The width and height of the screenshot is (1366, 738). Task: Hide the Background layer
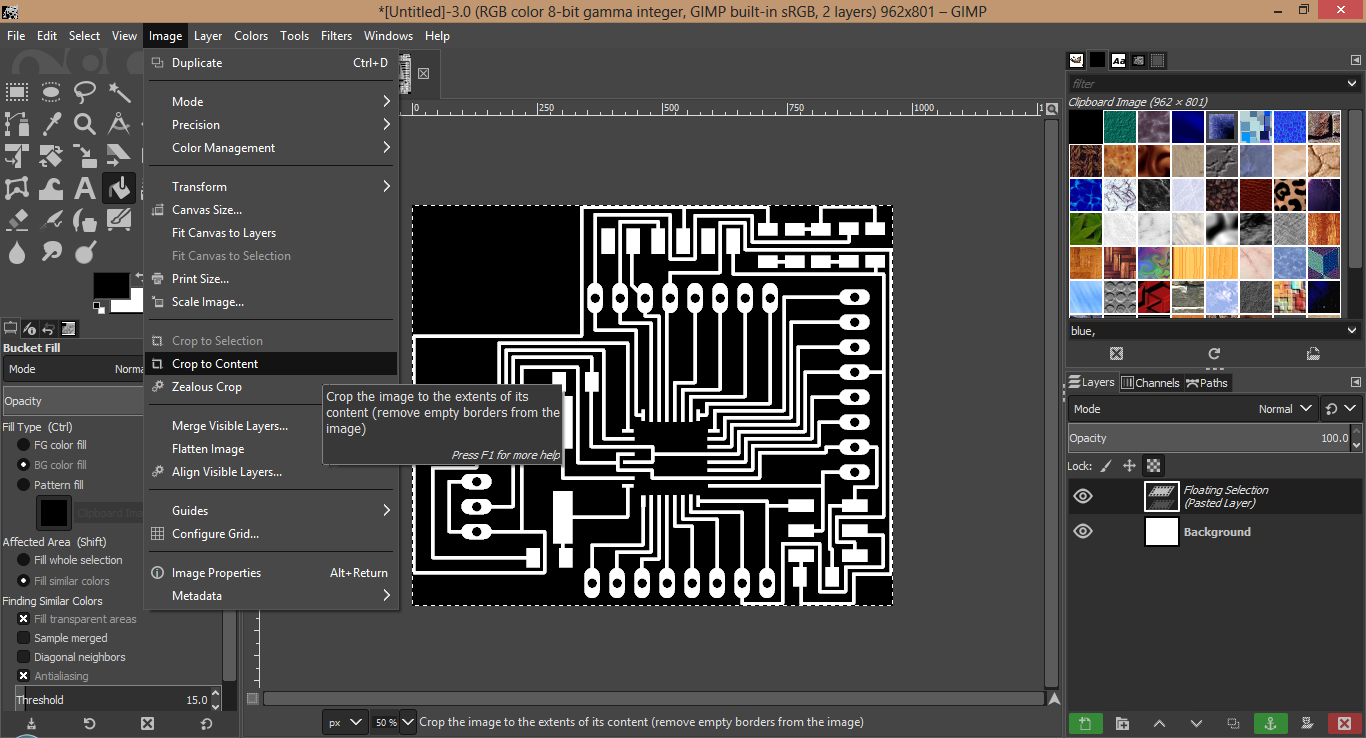coord(1083,531)
